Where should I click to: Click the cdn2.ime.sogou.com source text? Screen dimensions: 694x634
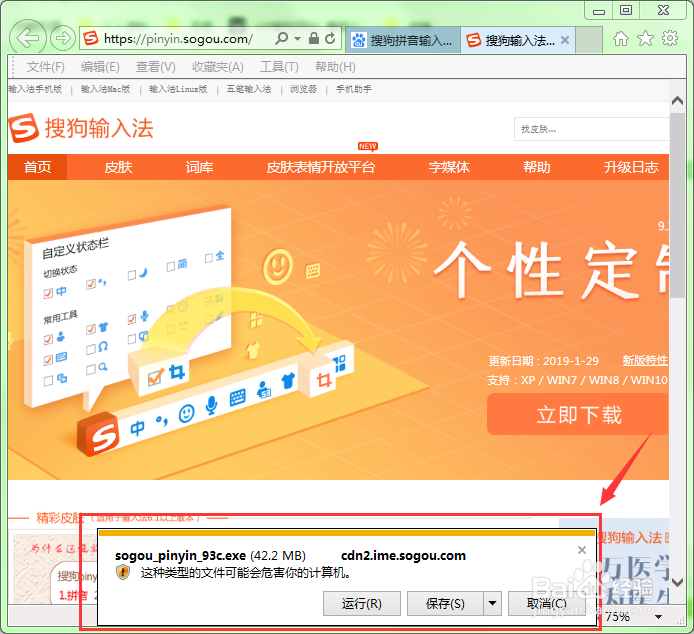click(403, 555)
